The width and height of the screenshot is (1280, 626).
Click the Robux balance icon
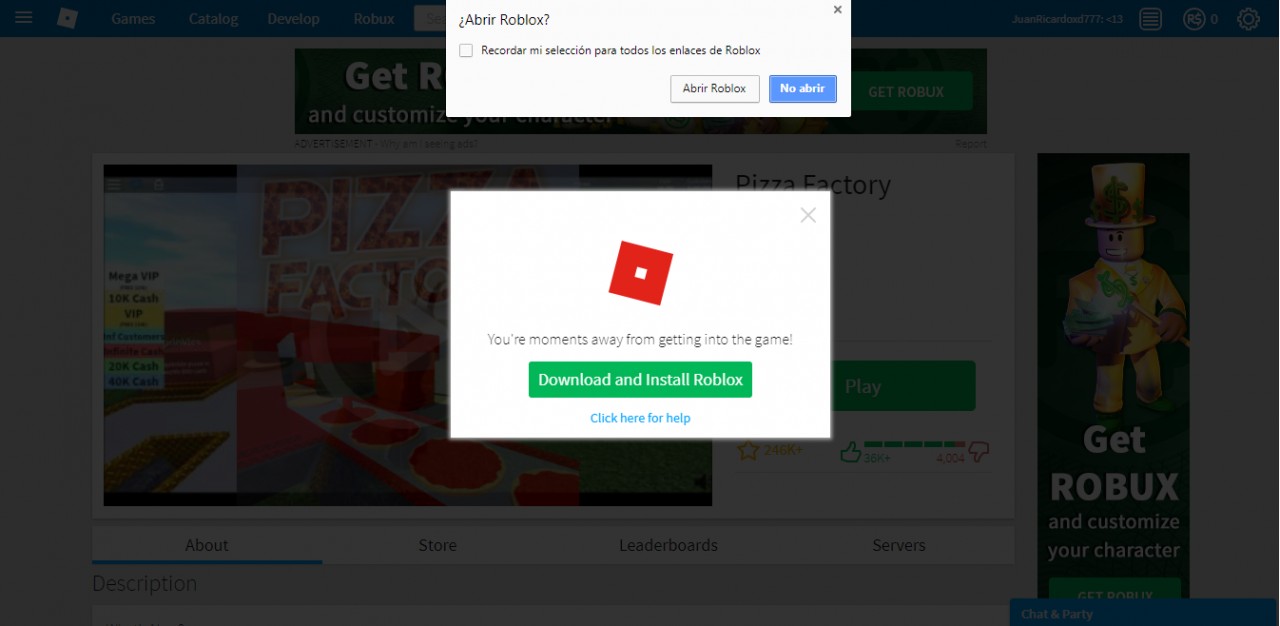tap(1194, 18)
